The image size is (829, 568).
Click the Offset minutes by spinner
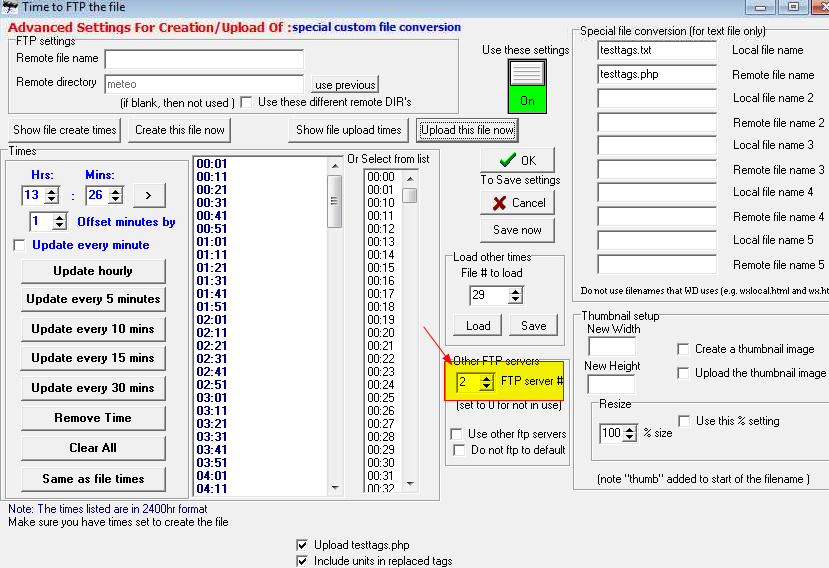[48, 221]
